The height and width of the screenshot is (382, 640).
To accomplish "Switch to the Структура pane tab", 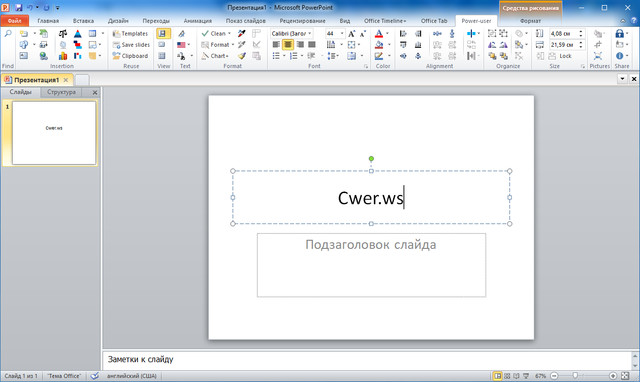I will (61, 92).
